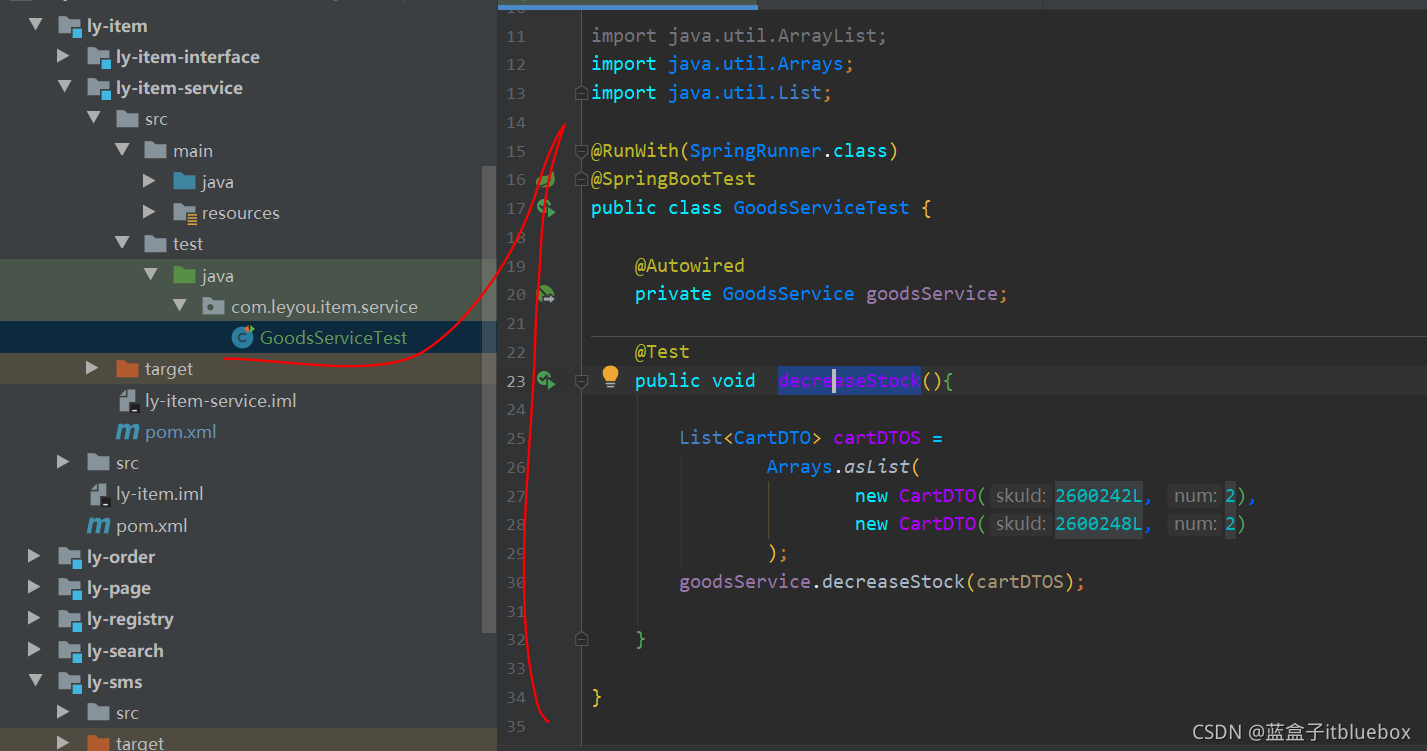Click the Spring bean gutter icon on line 16

click(x=545, y=180)
